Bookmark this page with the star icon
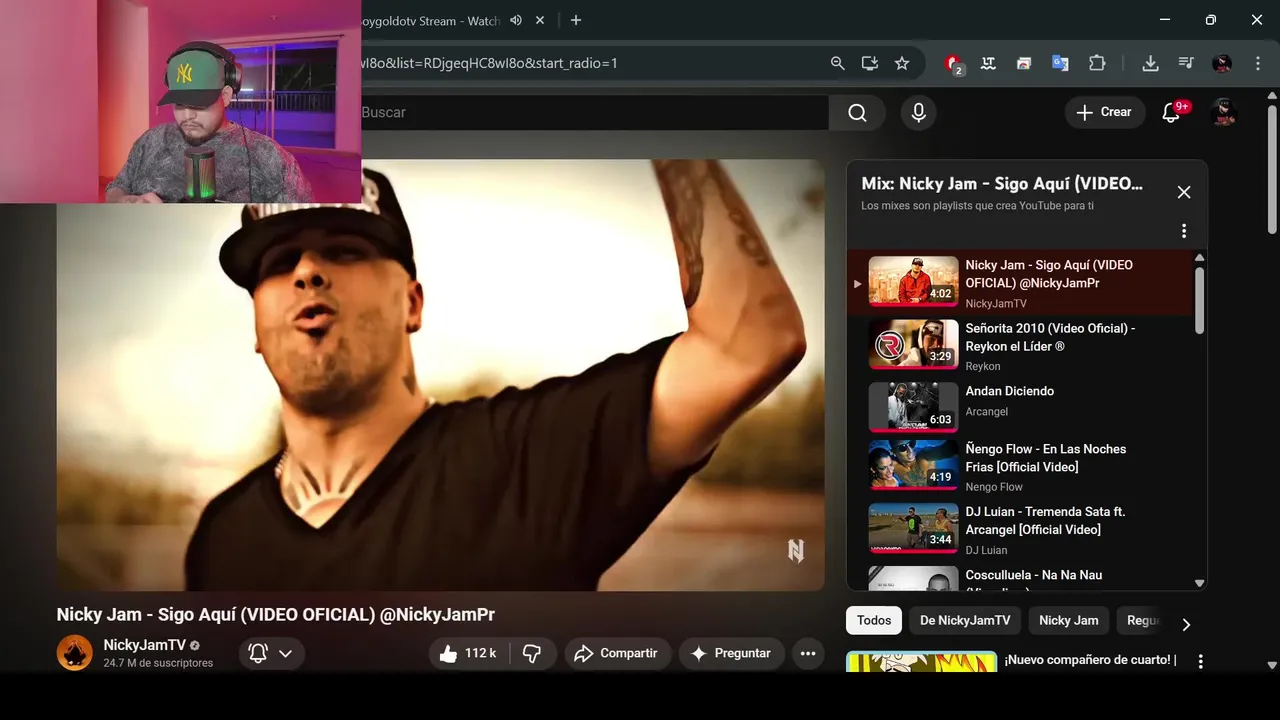 902,63
